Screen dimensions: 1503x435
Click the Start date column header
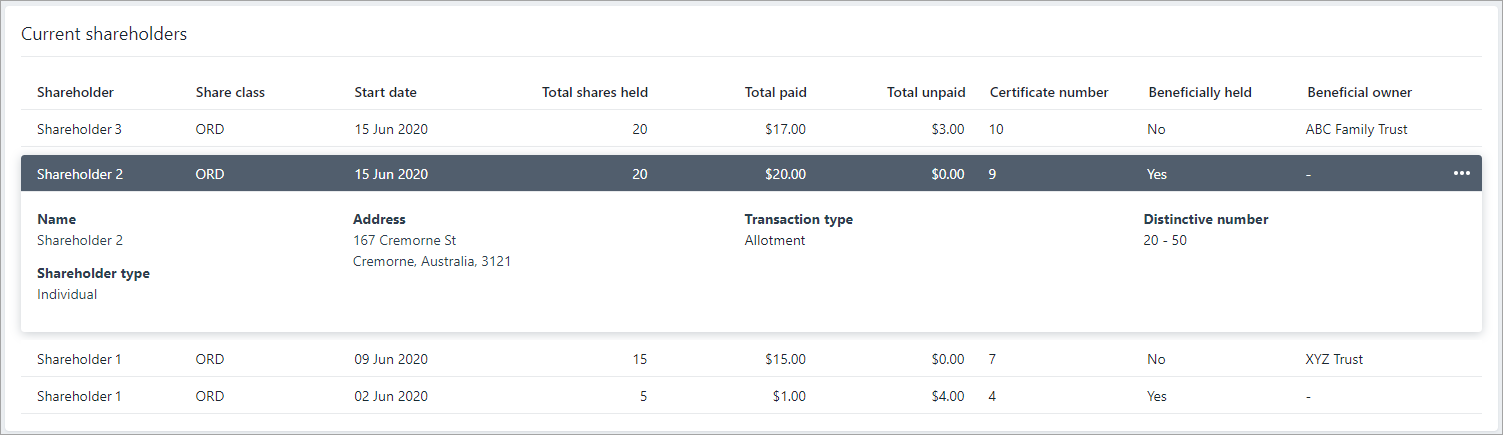click(385, 92)
